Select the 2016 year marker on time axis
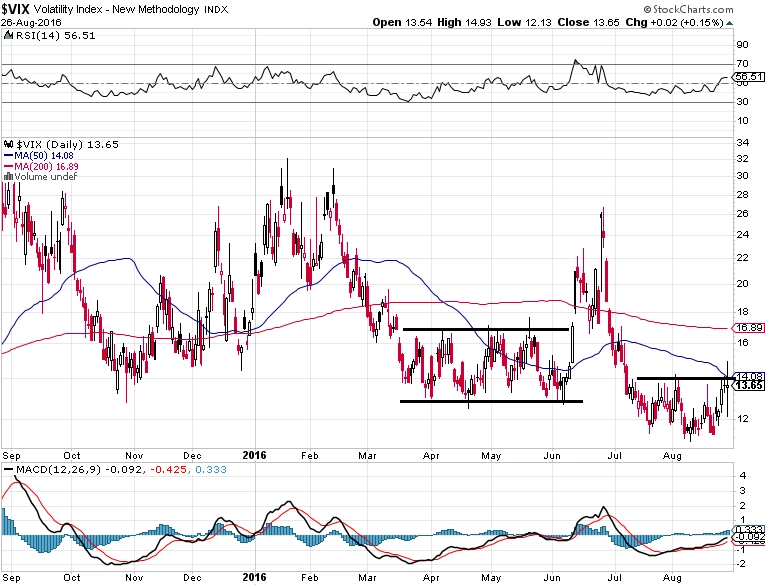 pos(255,455)
